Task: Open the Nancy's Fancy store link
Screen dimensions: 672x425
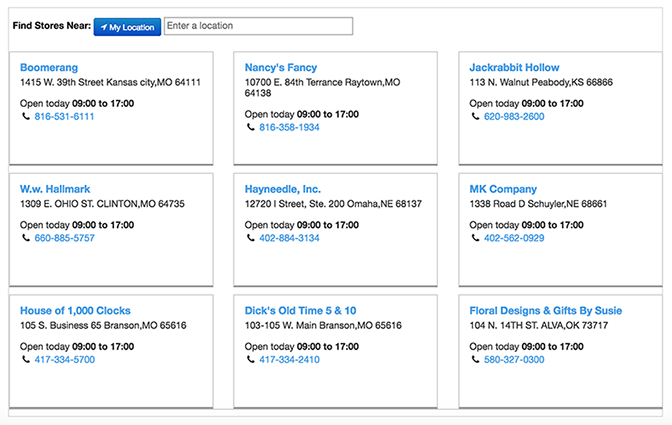Action: [x=281, y=67]
